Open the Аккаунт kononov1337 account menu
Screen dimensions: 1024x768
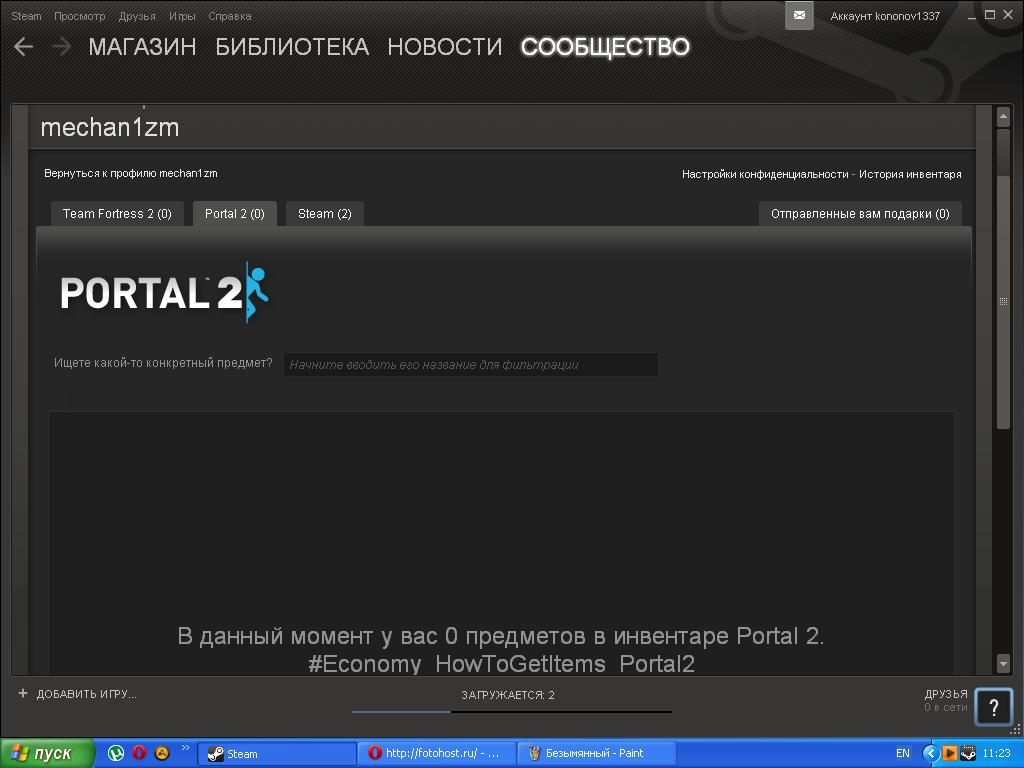884,16
